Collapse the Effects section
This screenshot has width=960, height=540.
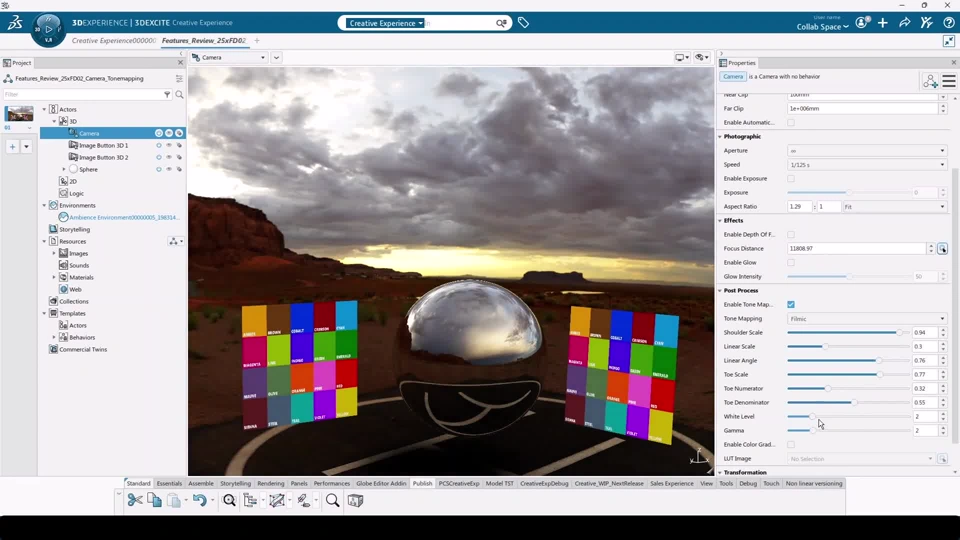click(x=720, y=220)
